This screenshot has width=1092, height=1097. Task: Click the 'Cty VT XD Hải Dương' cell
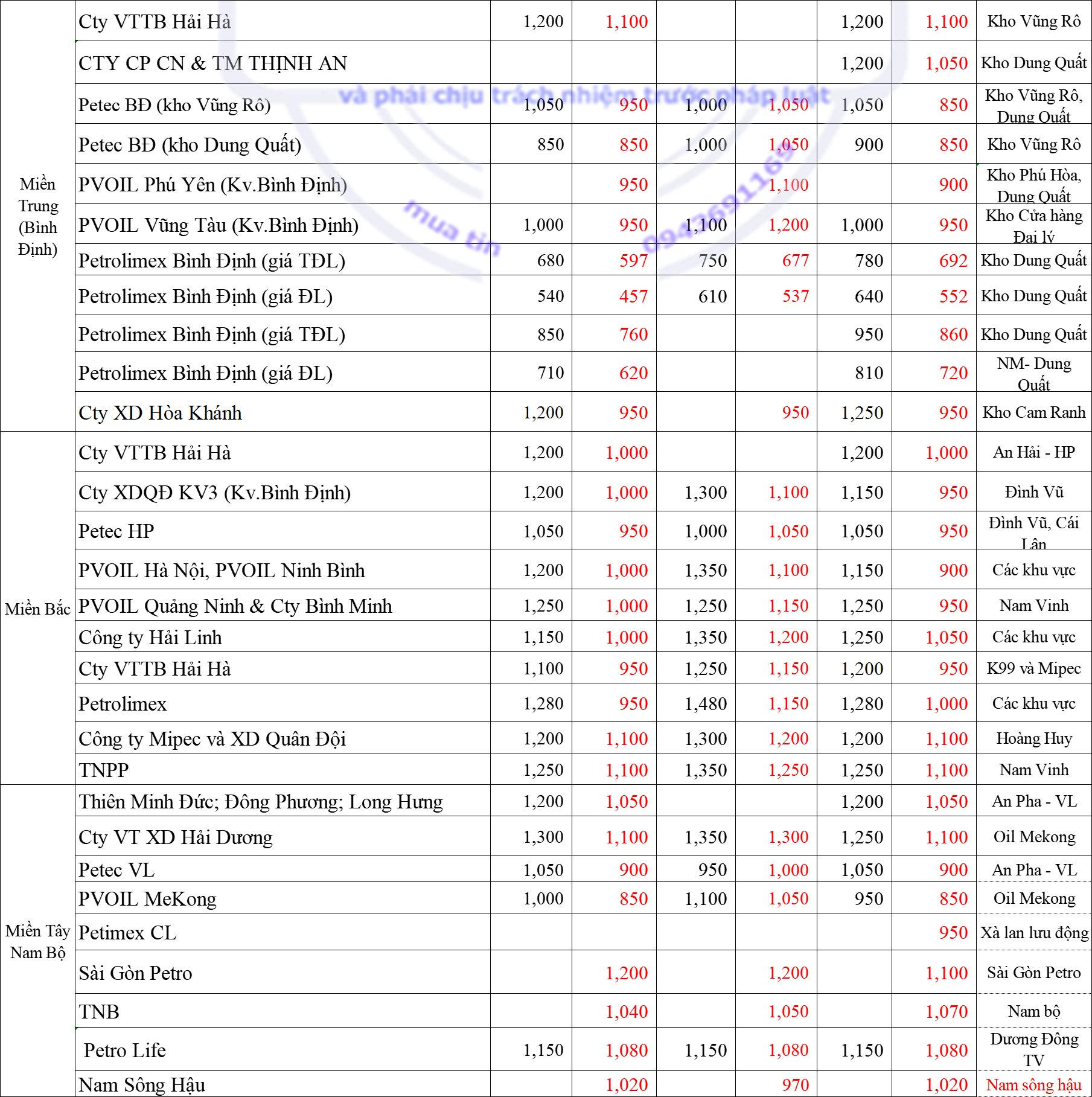point(283,837)
